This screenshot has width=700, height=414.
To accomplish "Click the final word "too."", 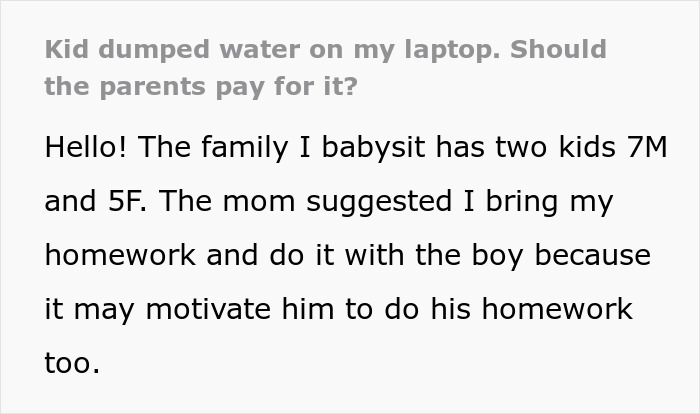I will pyautogui.click(x=72, y=363).
